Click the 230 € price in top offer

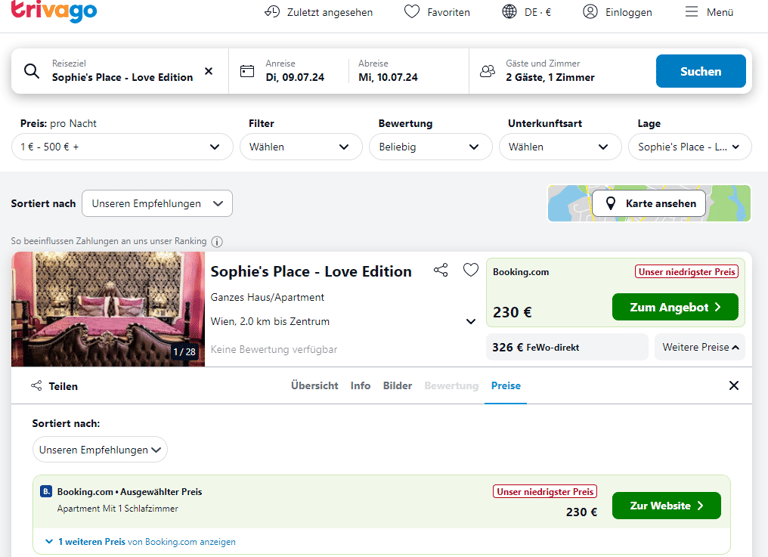(512, 312)
